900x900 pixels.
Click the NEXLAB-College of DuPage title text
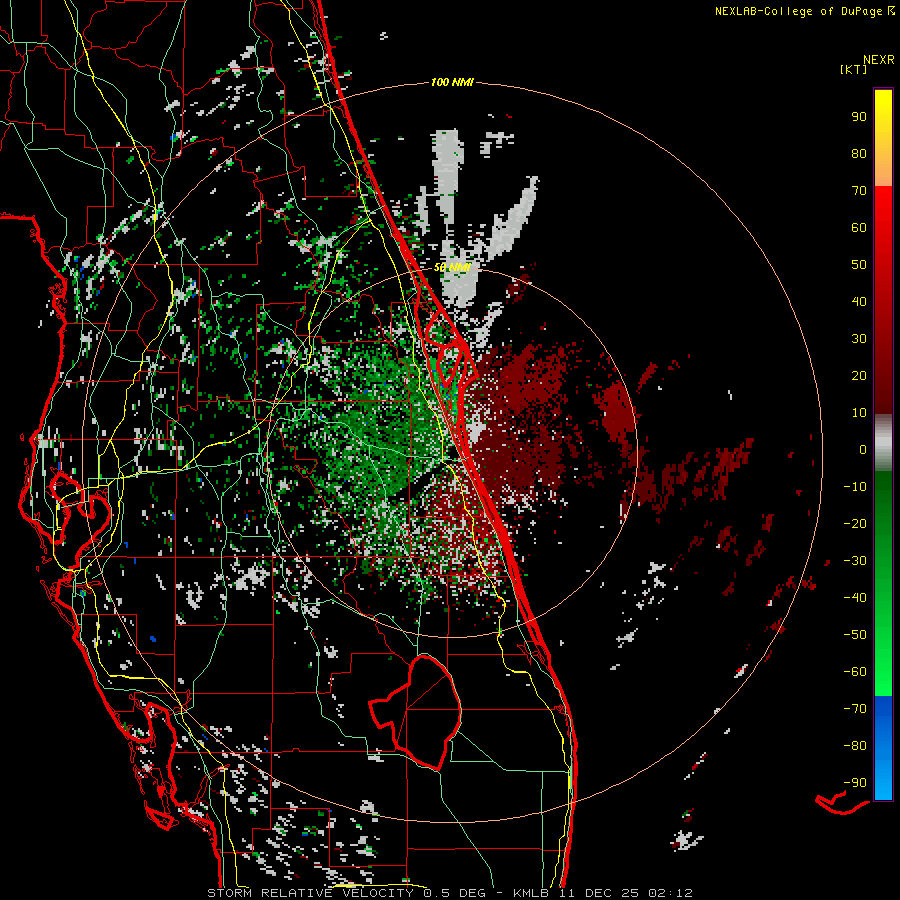click(797, 11)
